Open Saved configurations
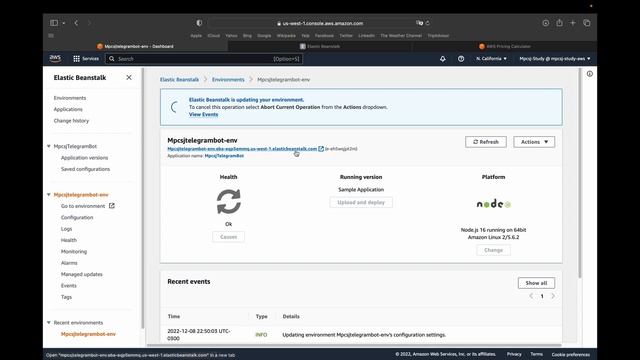Screen dimensions: 640x360 pyautogui.click(x=85, y=169)
